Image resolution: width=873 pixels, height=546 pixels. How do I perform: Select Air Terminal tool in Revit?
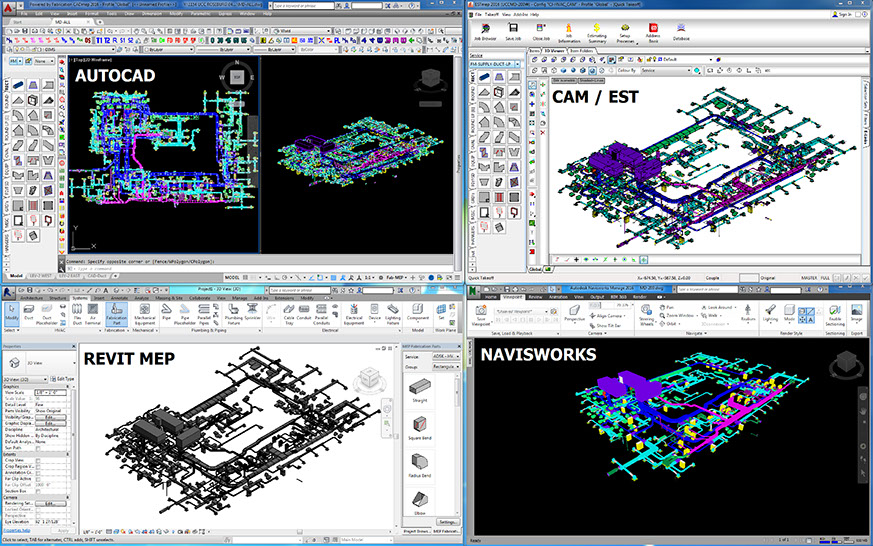tap(93, 314)
